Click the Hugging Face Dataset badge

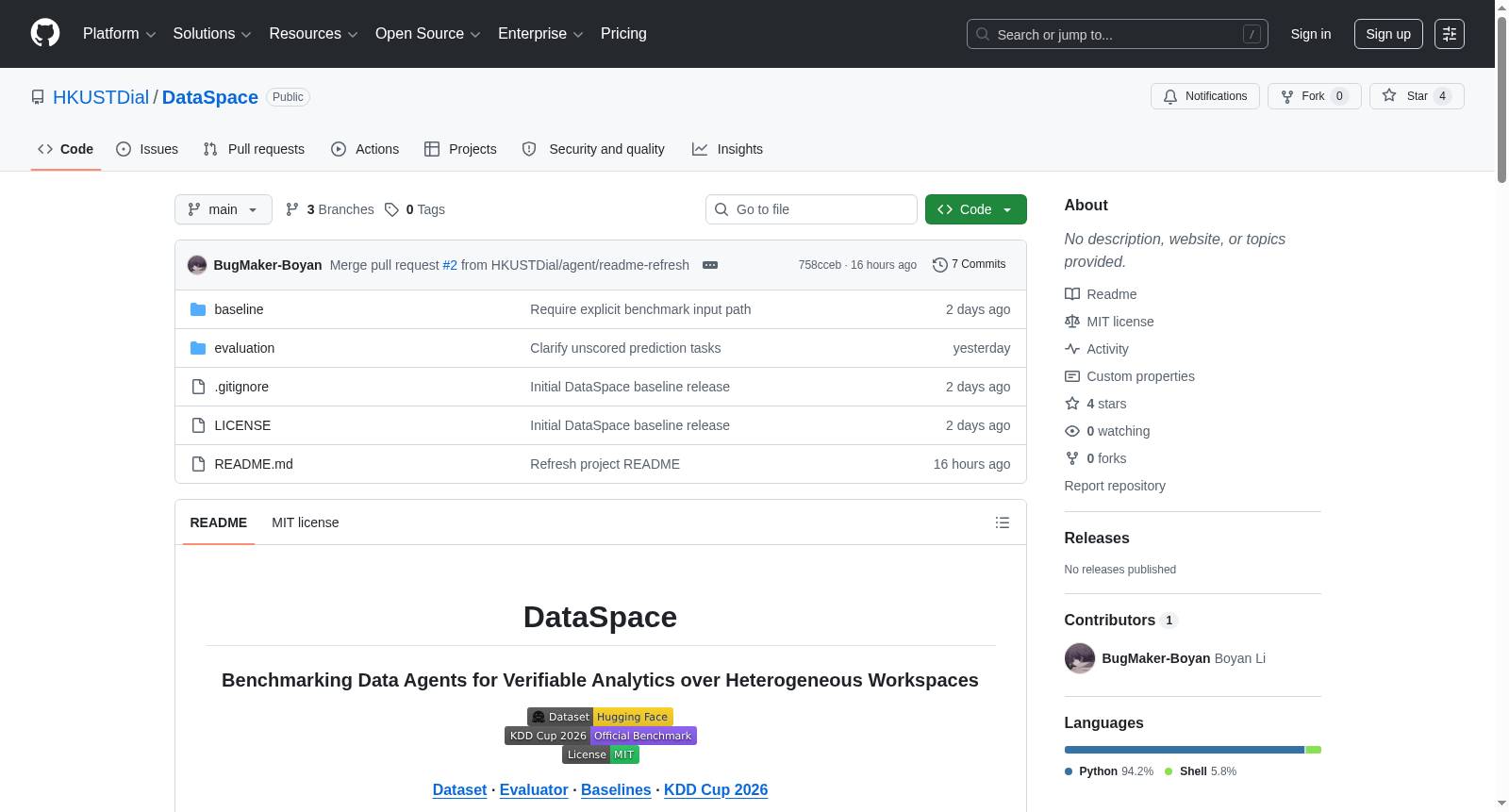(x=600, y=717)
